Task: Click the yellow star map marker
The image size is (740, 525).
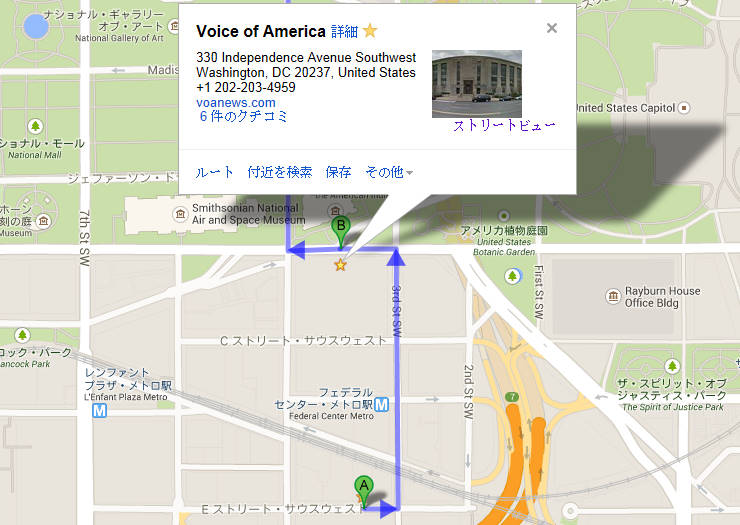Action: 340,265
